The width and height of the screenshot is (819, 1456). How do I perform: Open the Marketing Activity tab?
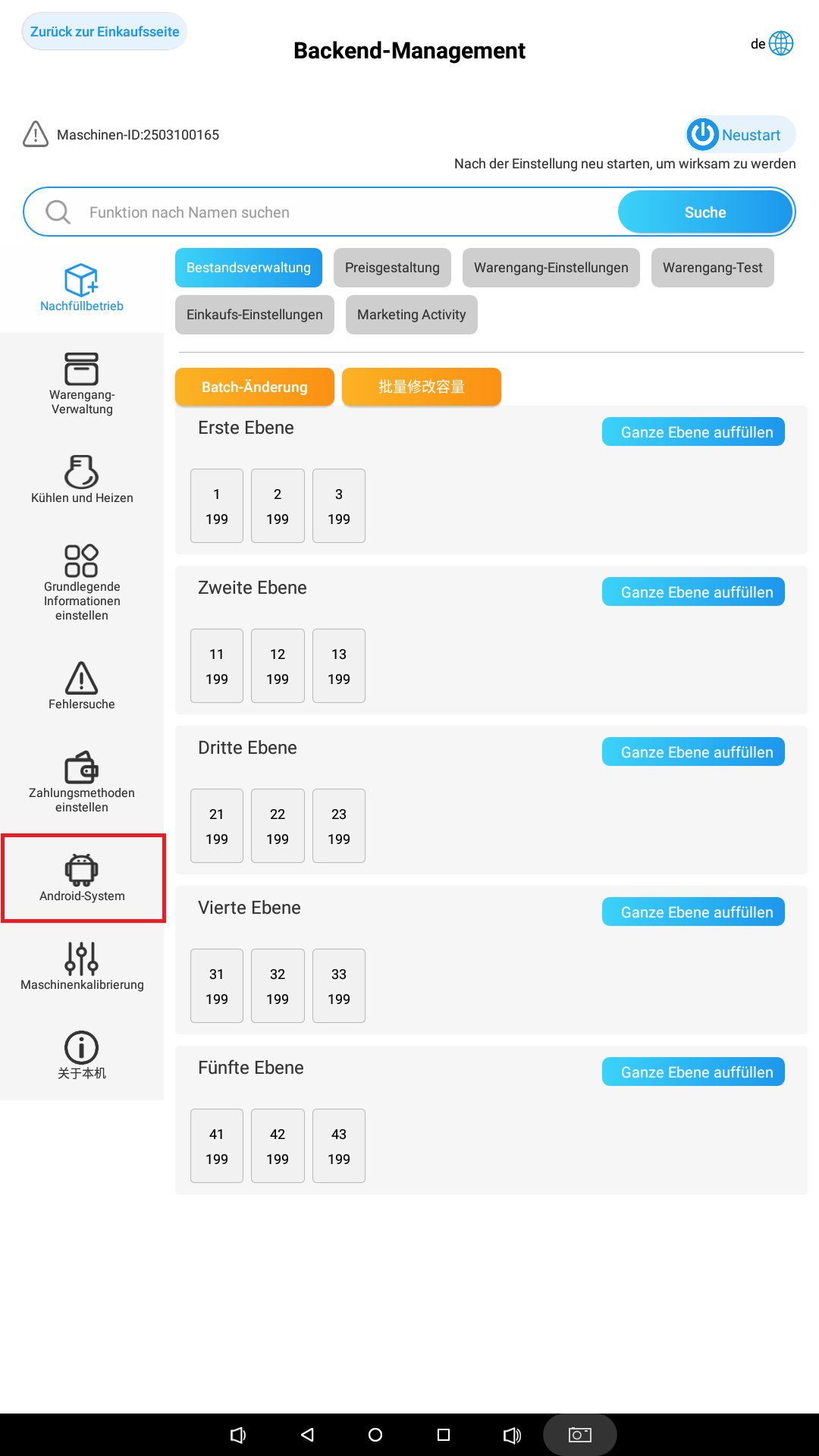pyautogui.click(x=411, y=315)
